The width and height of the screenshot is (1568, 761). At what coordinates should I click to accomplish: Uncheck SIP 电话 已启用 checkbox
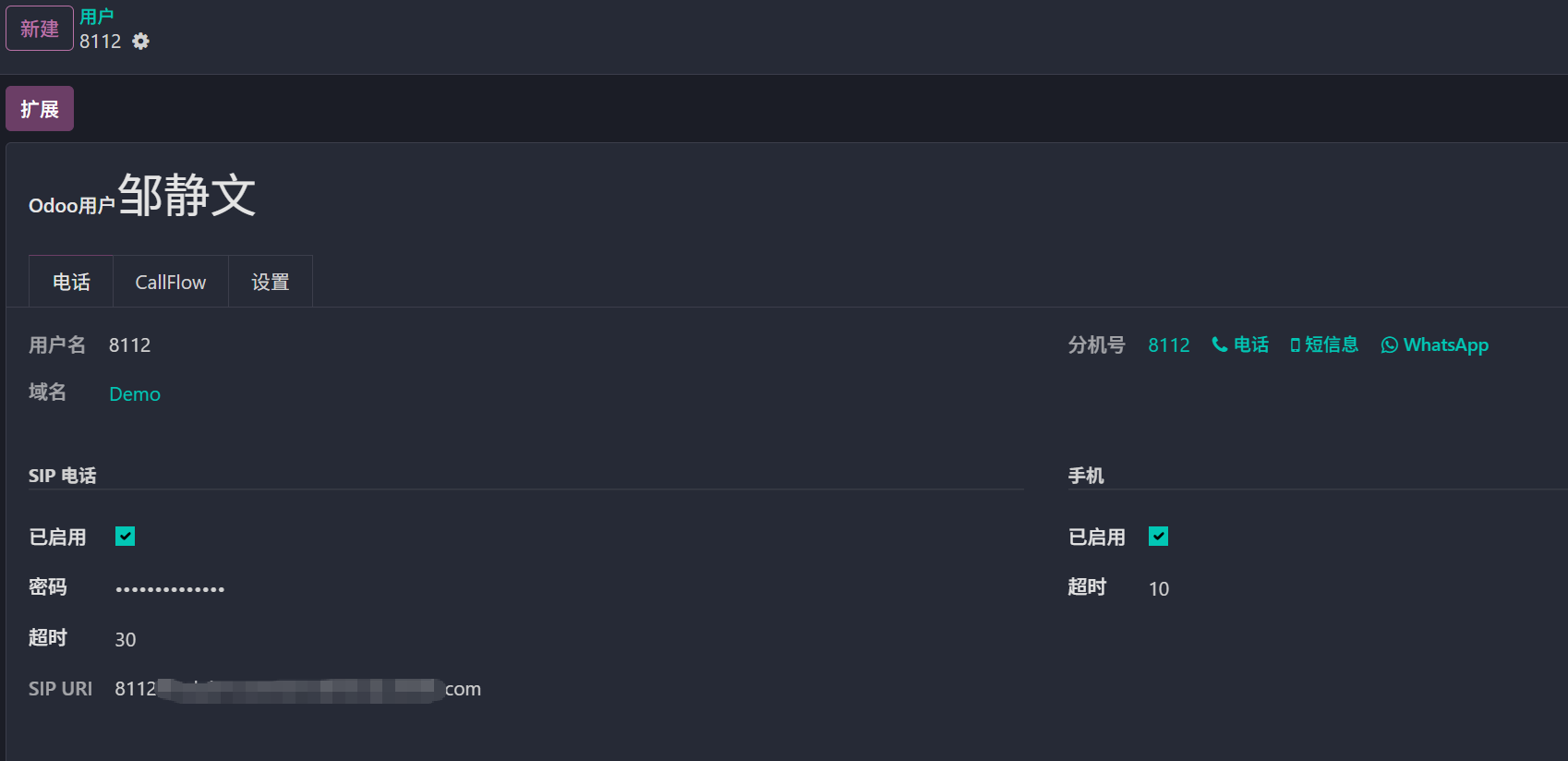(126, 537)
